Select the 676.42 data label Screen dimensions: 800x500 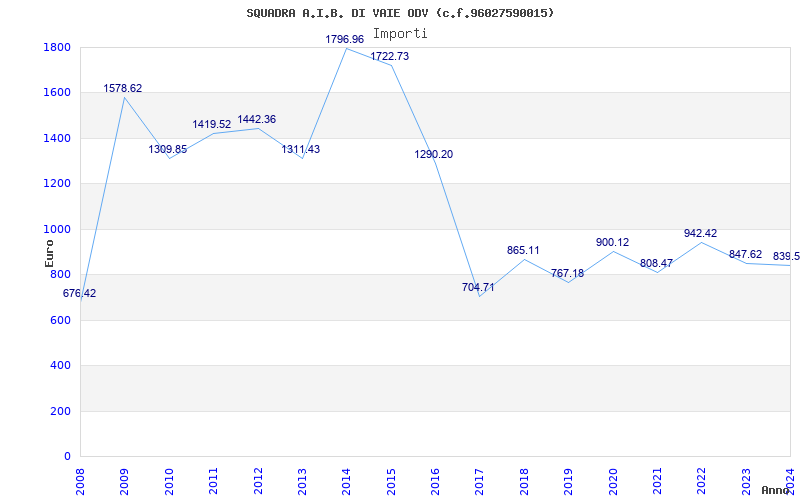(x=79, y=293)
